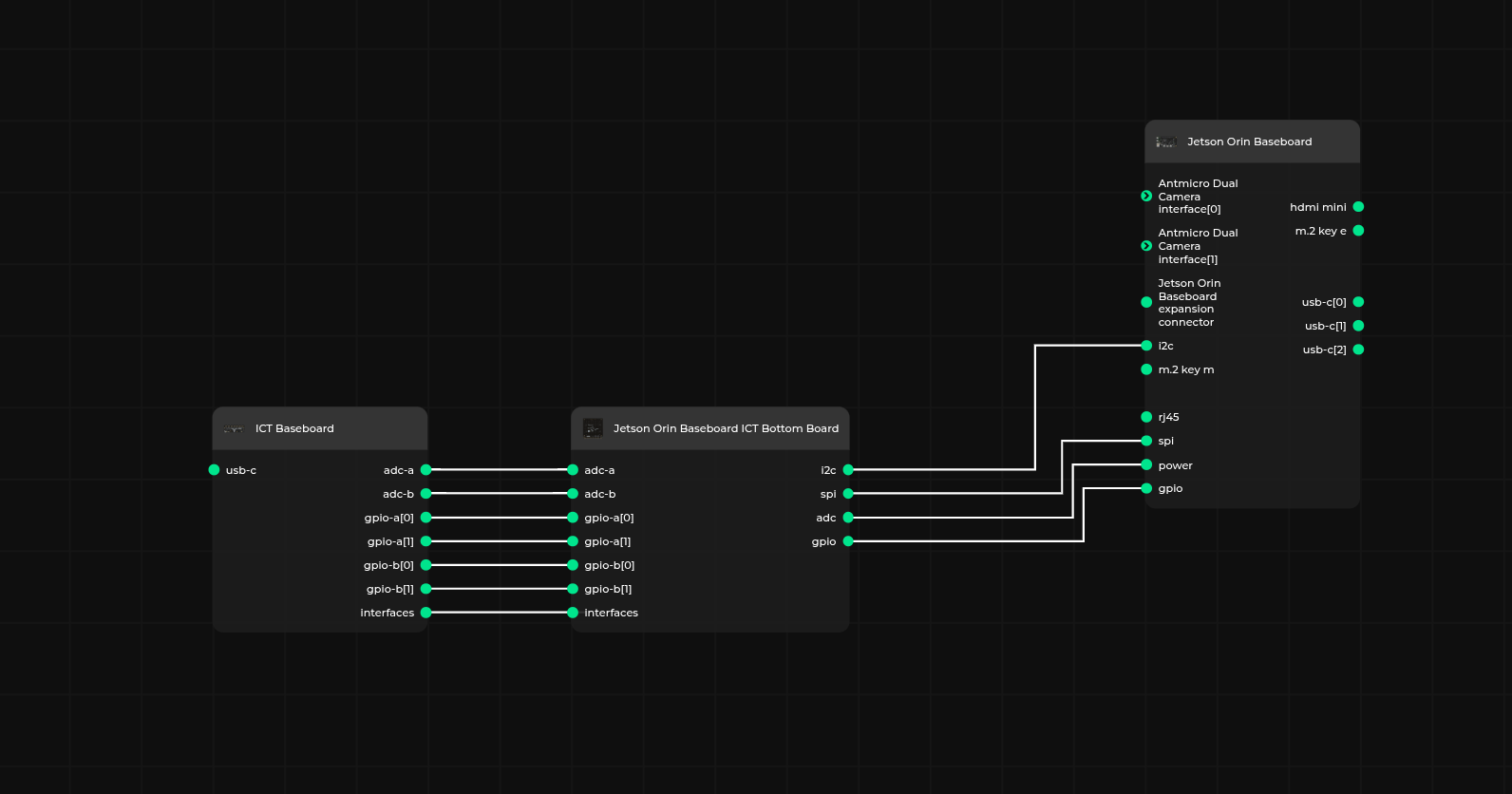Click the spi port on Jetson Orin Baseboard
Viewport: 1512px width, 794px height.
(1146, 441)
